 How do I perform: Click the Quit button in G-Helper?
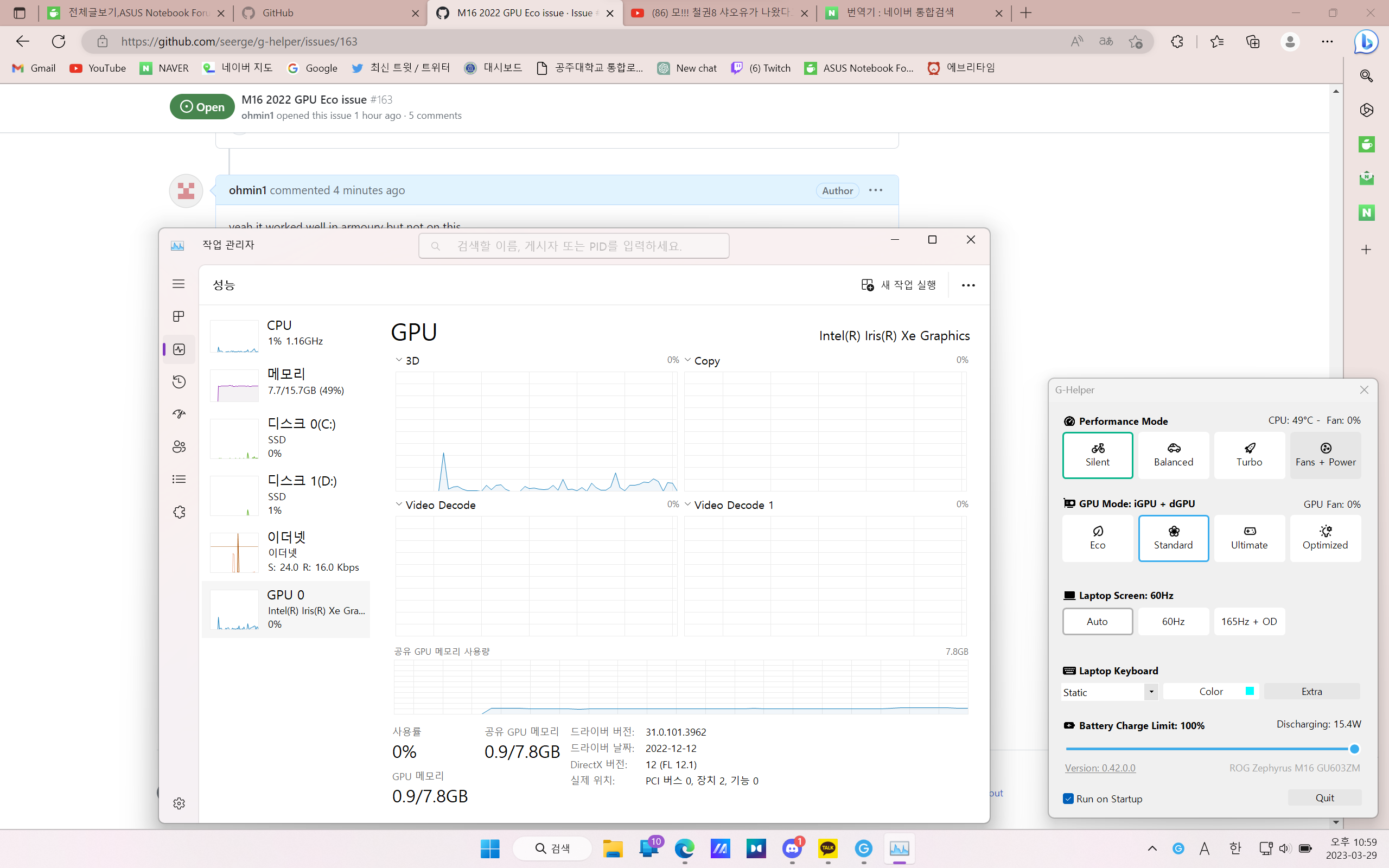coord(1324,797)
